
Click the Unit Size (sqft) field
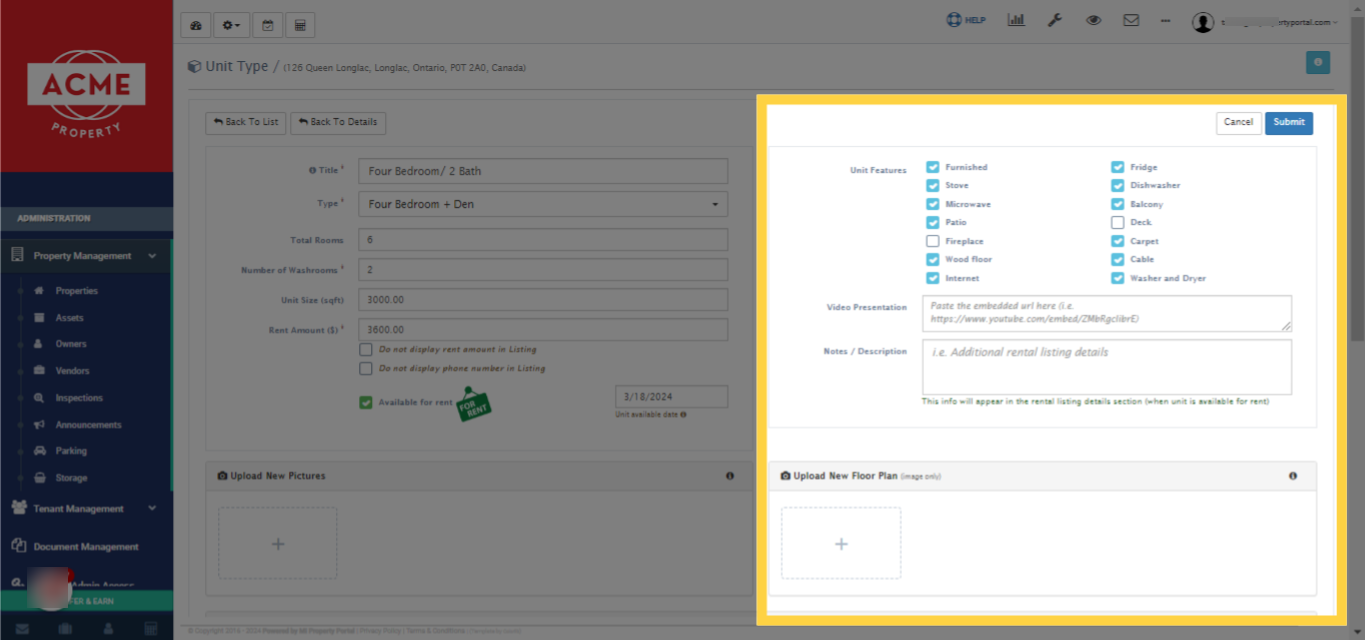click(543, 300)
